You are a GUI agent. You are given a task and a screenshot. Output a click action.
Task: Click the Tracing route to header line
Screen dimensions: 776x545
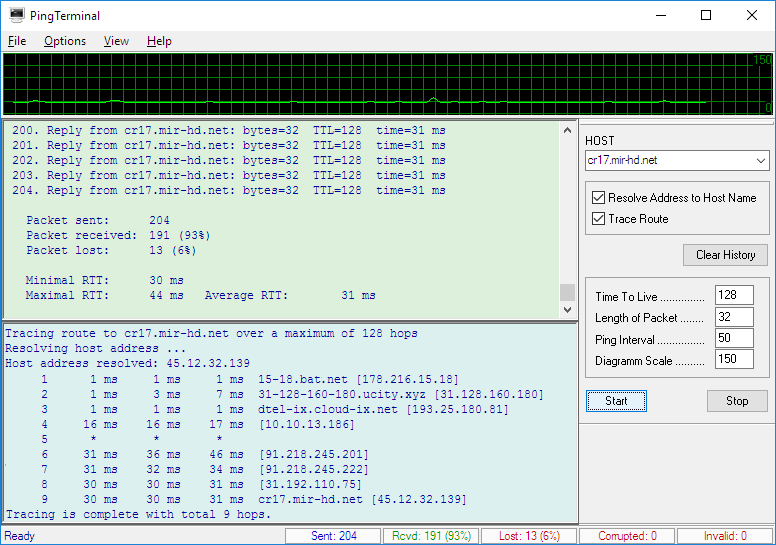(211, 334)
